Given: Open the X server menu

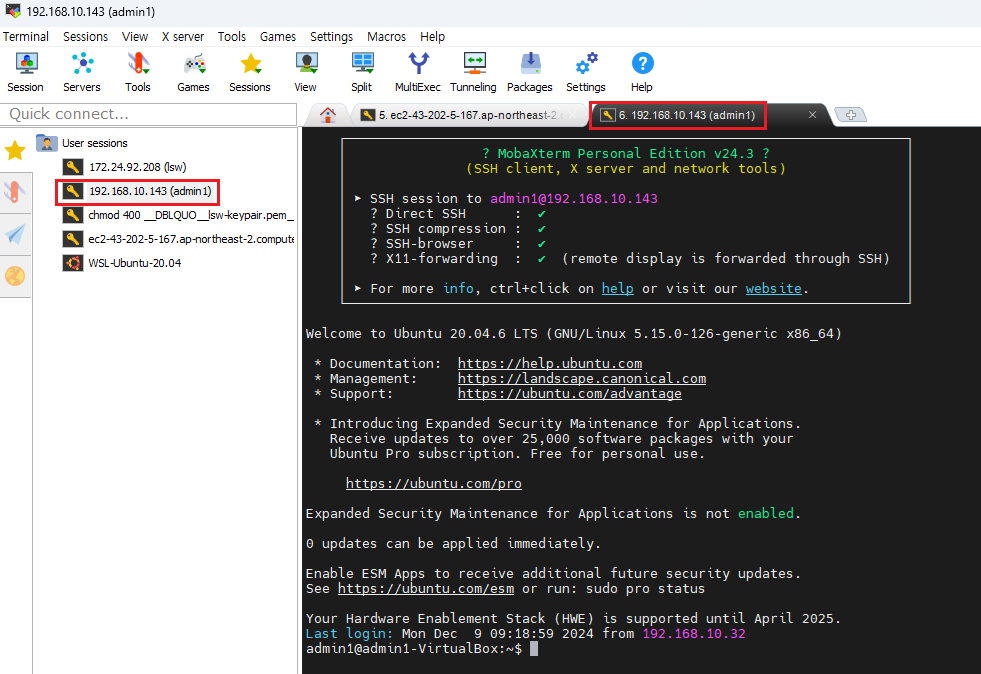Looking at the screenshot, I should (183, 36).
